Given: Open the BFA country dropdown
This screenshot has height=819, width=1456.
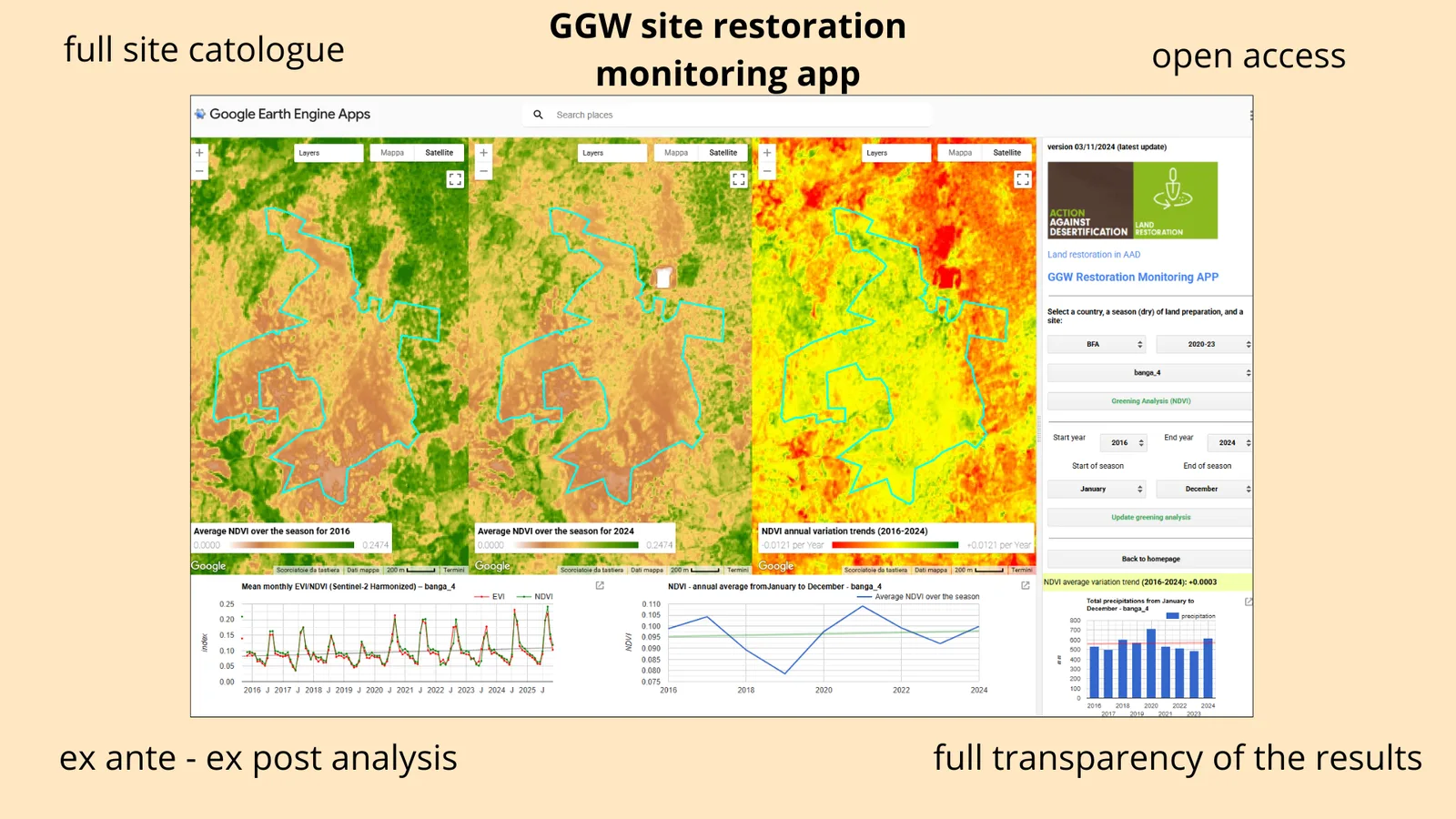Looking at the screenshot, I should (1096, 344).
